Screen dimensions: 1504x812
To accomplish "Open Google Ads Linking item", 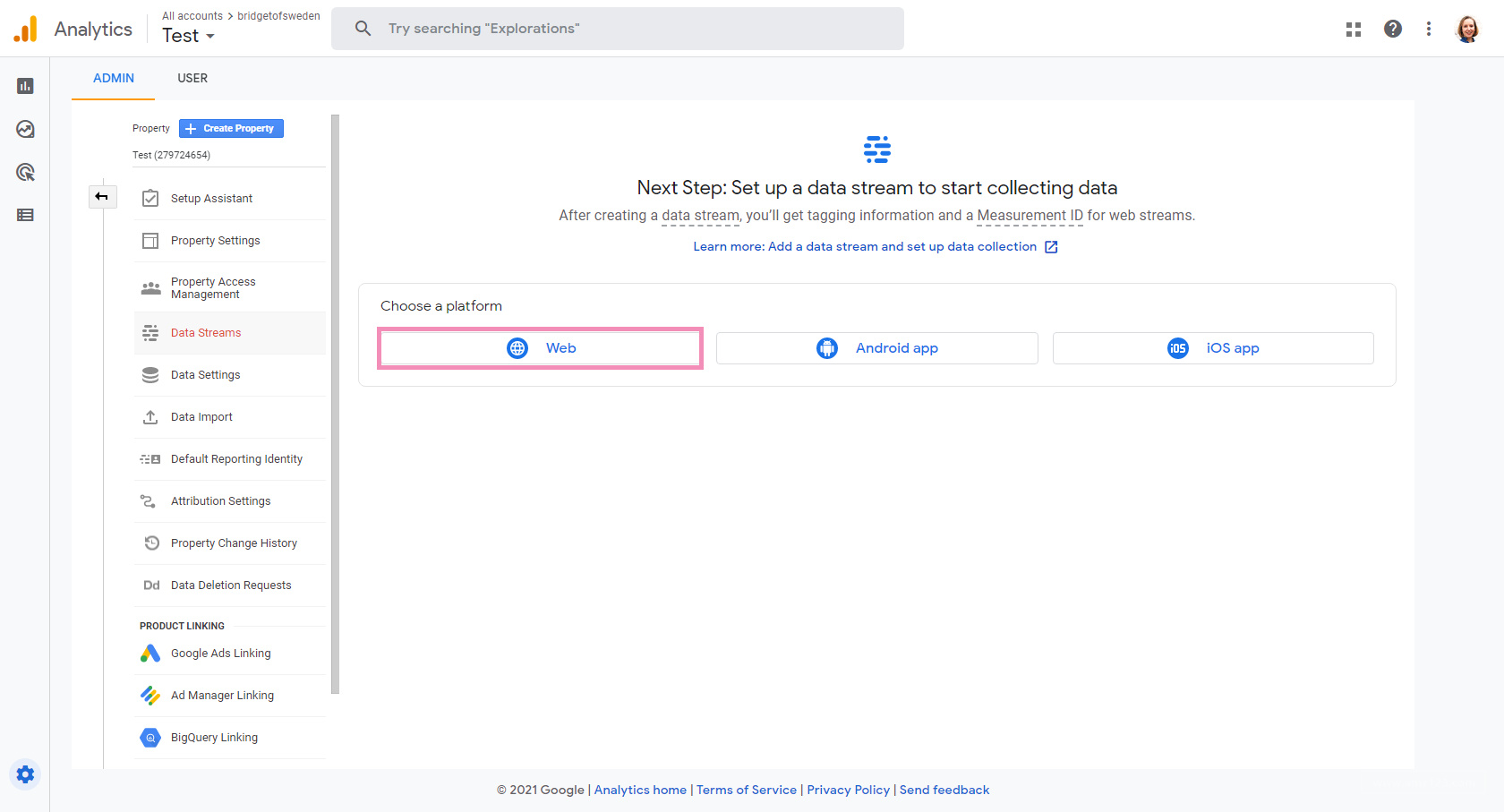I will (230, 654).
